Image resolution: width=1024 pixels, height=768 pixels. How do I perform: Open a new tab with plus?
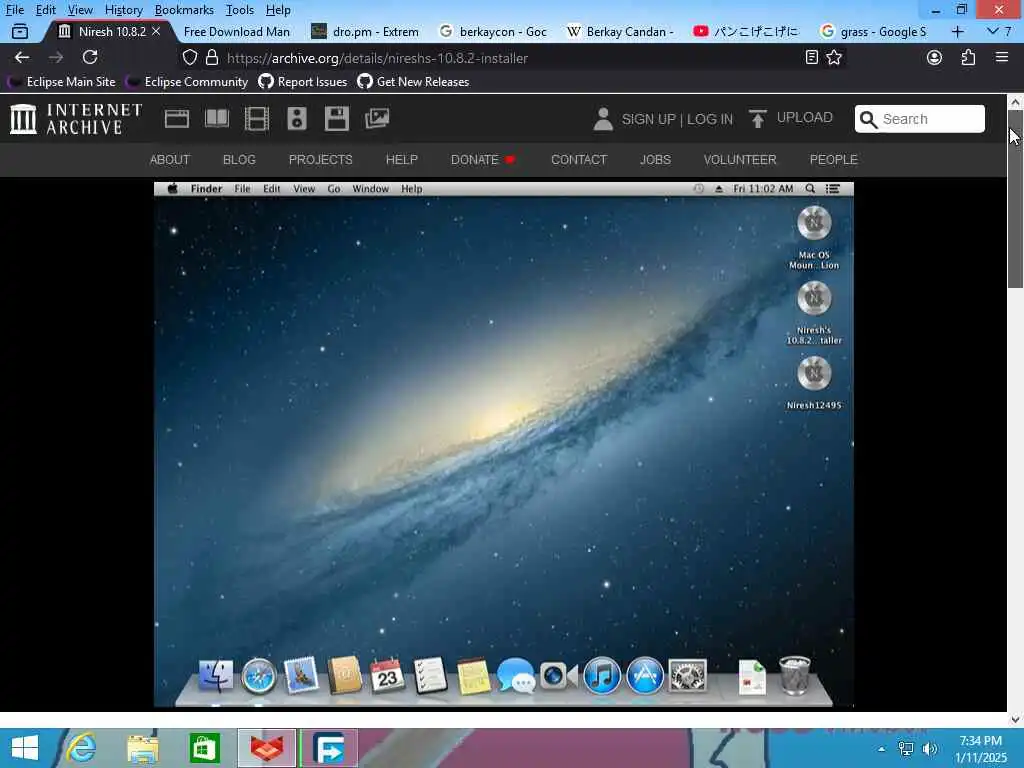(x=957, y=31)
